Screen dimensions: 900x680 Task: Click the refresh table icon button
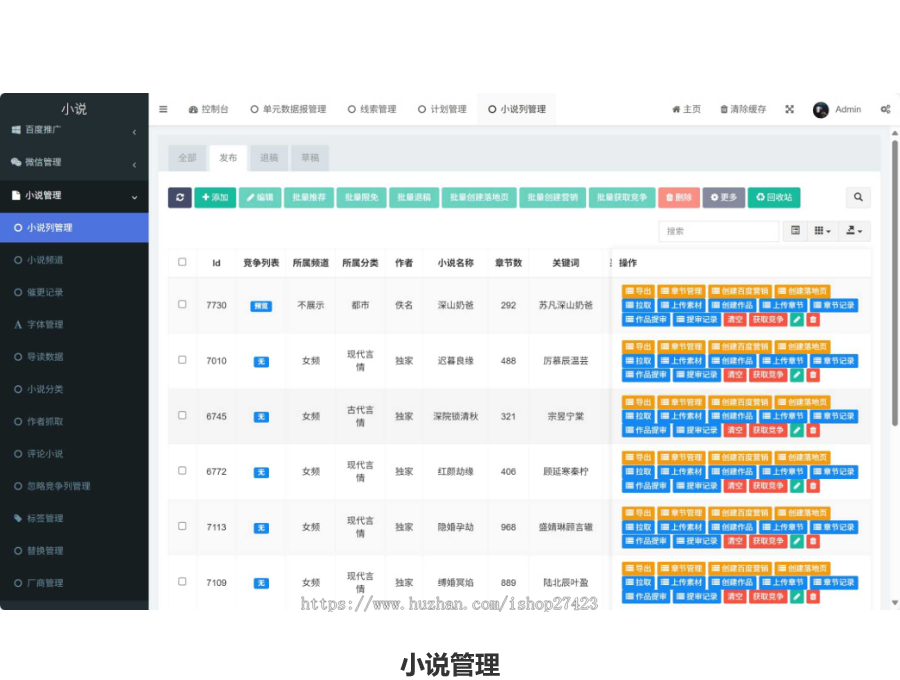(180, 197)
